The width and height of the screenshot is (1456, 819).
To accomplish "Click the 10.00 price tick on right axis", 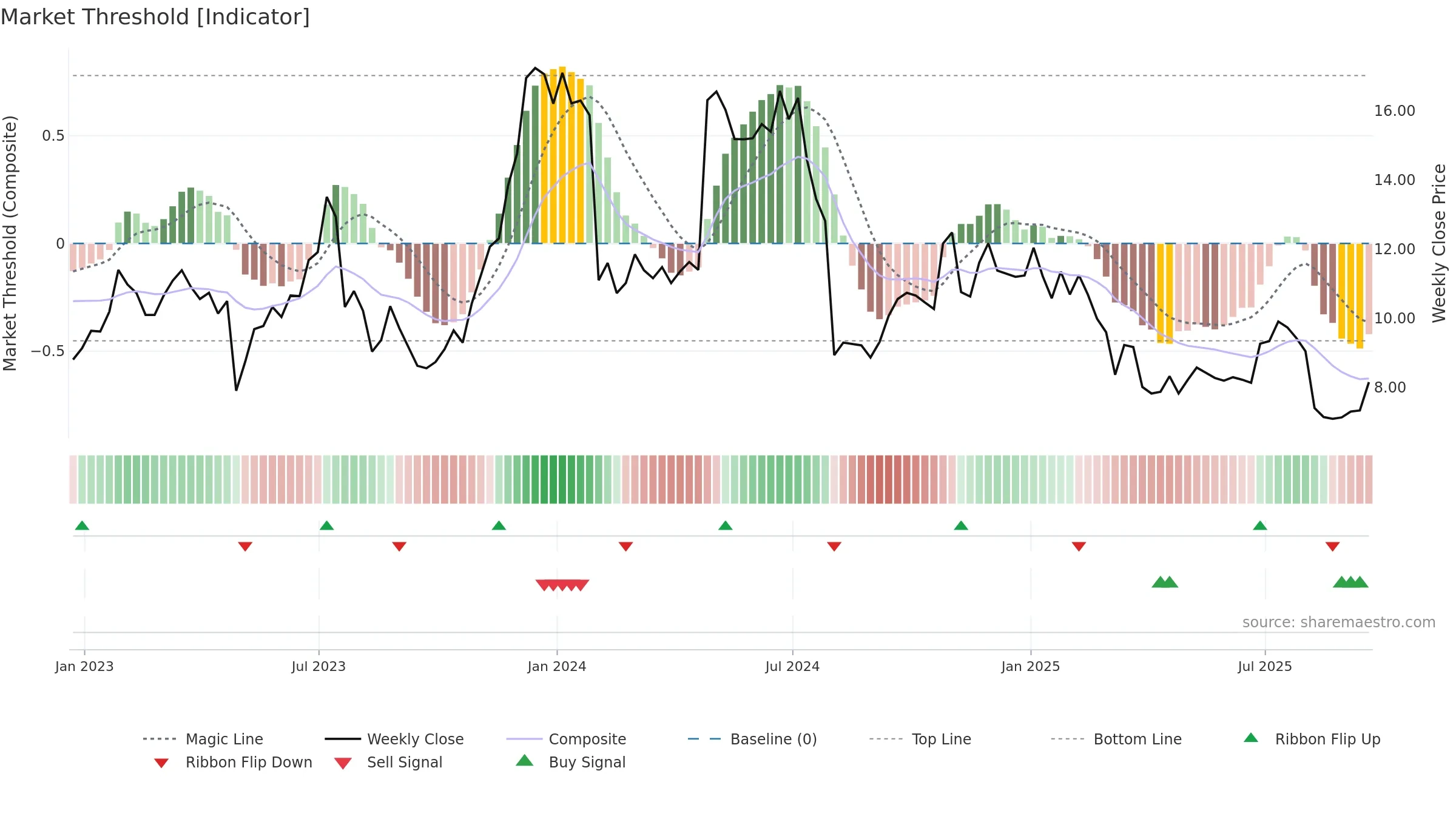I will click(x=1395, y=318).
